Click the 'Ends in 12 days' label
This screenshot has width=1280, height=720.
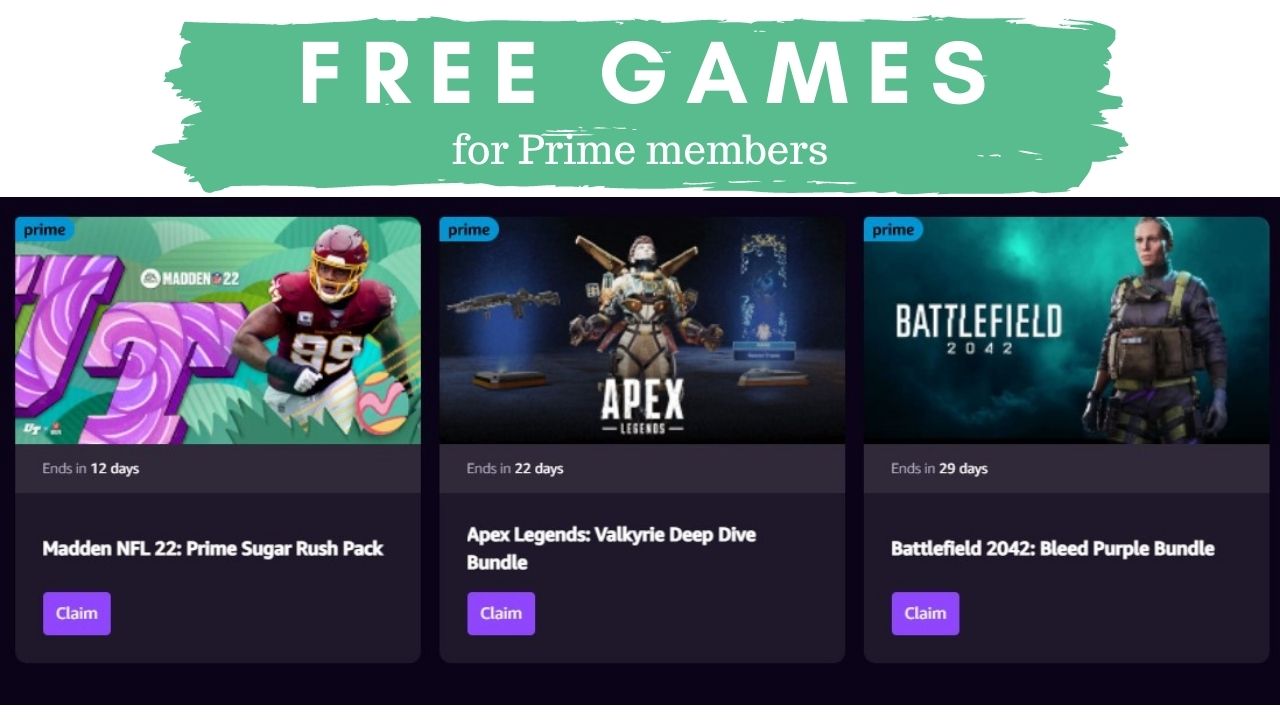pos(90,468)
